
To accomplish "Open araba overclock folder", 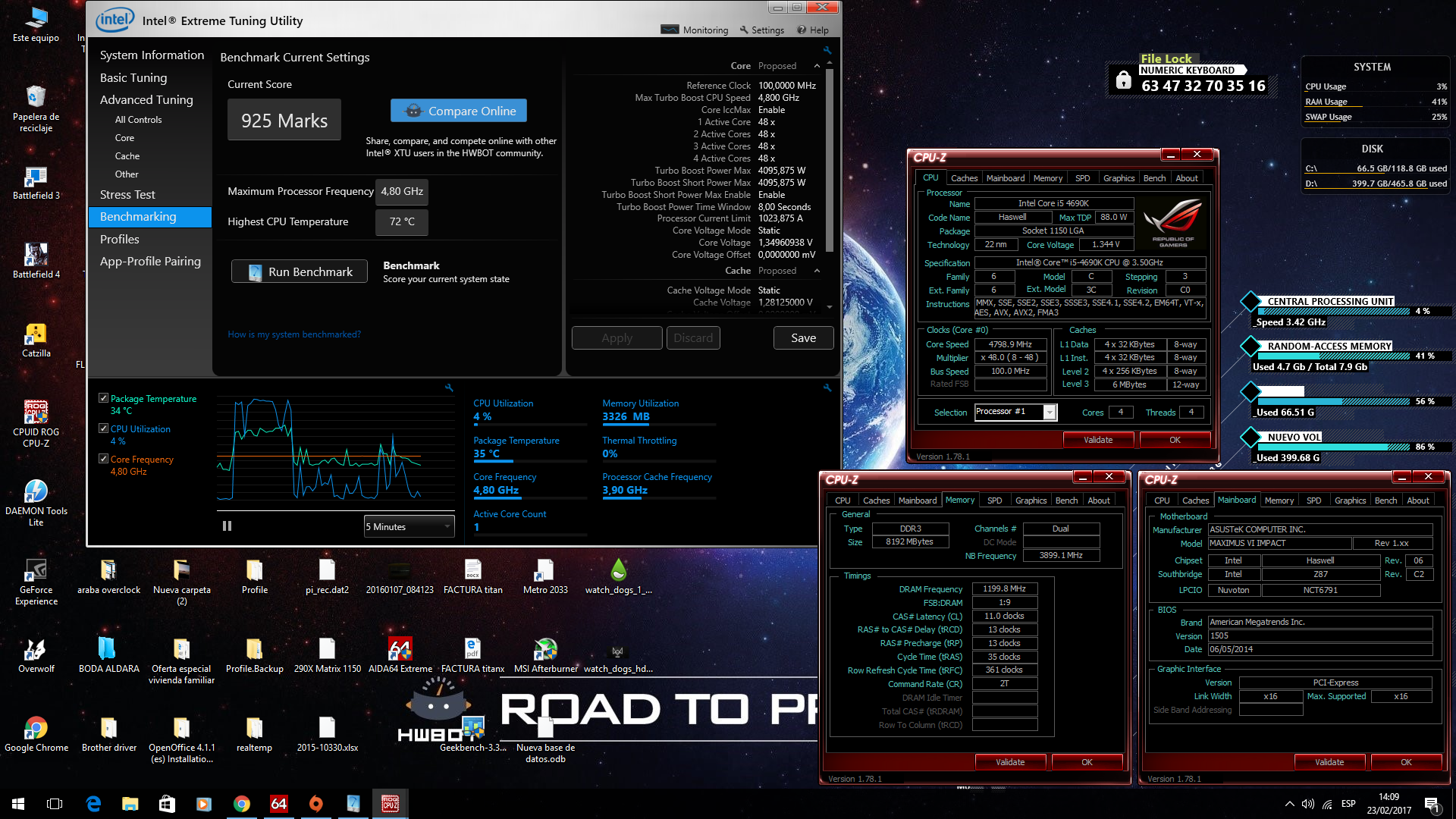I will tap(108, 577).
